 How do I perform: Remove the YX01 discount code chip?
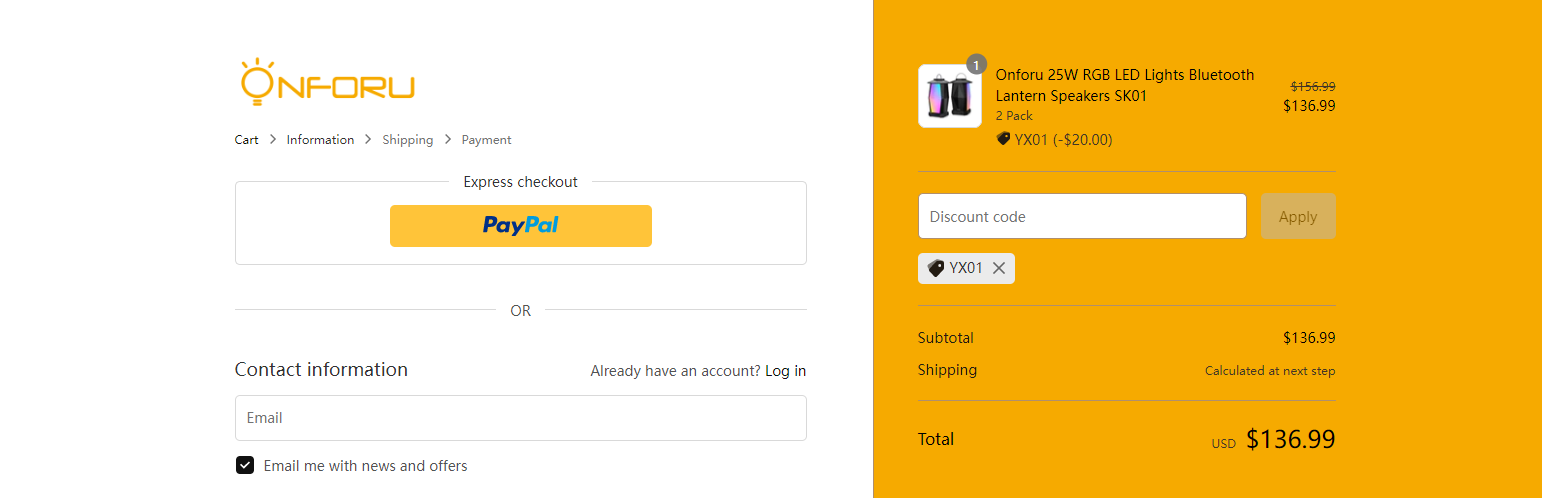999,268
